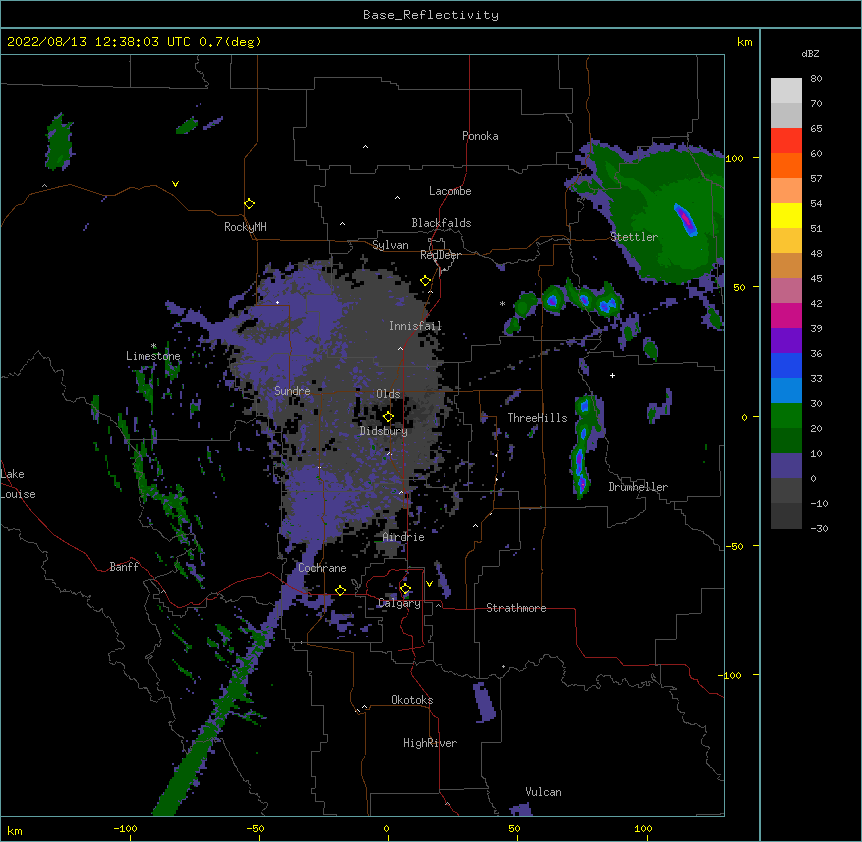Click the yellow diamond marker above the Calgary label

405,589
